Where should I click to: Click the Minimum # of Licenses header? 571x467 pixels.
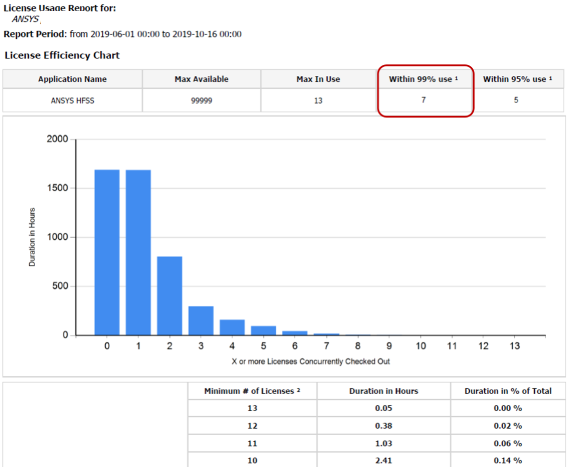pos(252,391)
